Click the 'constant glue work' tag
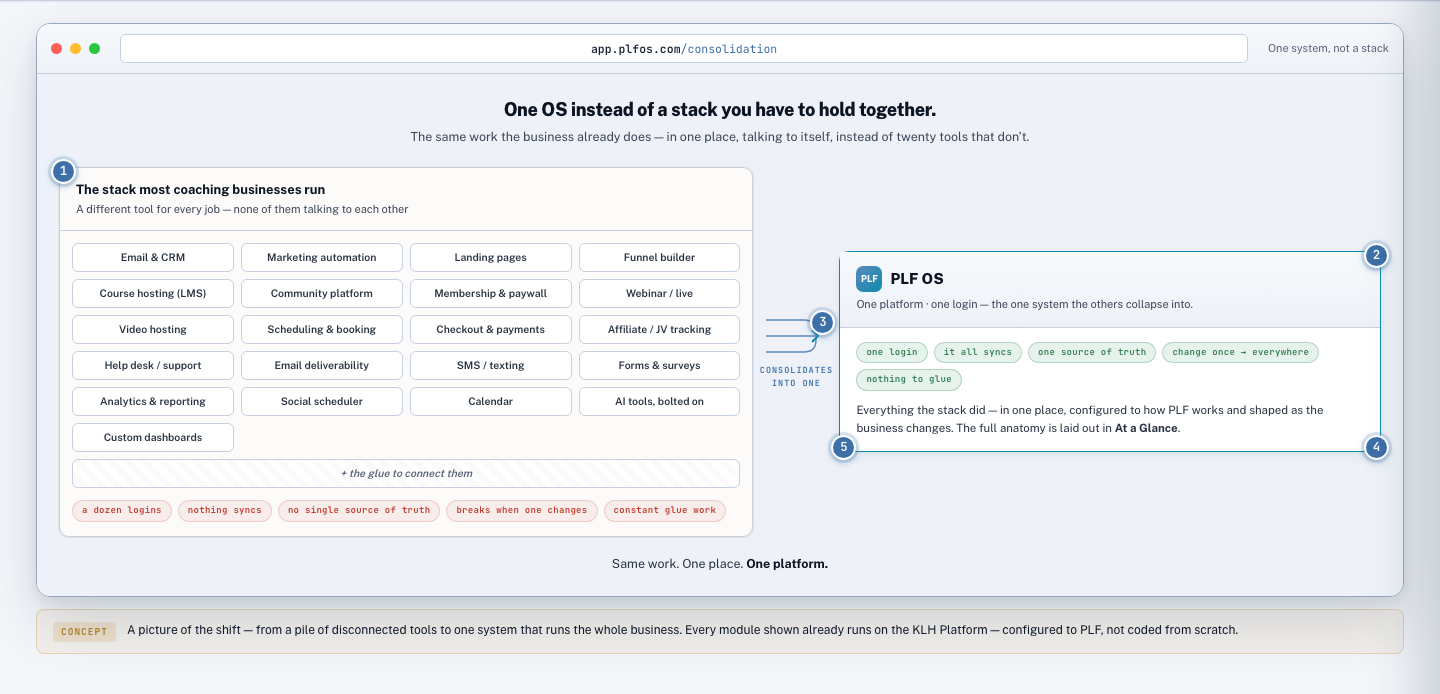Image resolution: width=1440 pixels, height=694 pixels. point(665,510)
